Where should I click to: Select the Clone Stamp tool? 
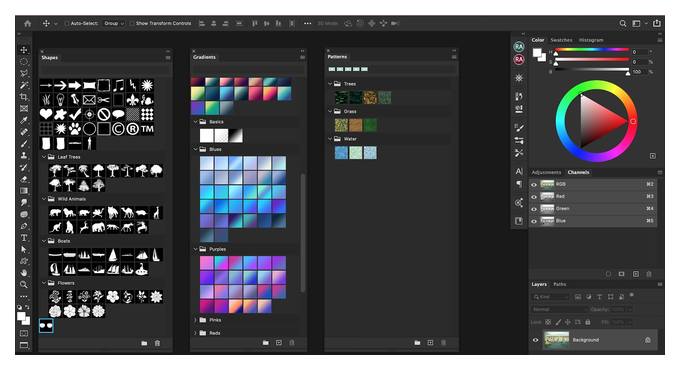(x=24, y=155)
